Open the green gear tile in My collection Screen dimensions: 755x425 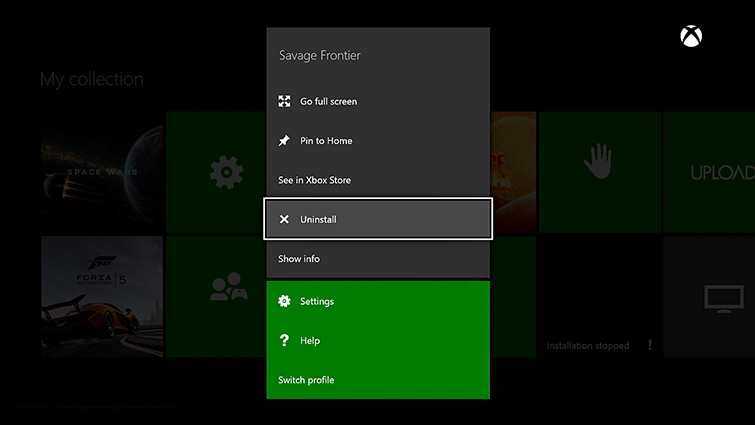coord(226,172)
